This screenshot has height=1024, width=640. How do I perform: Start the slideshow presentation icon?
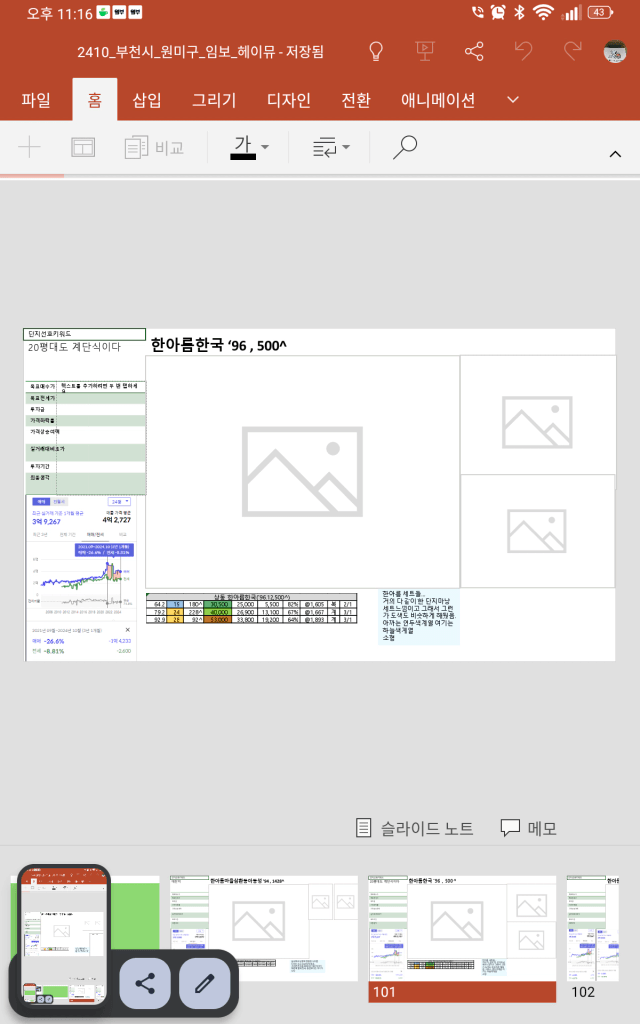click(424, 51)
